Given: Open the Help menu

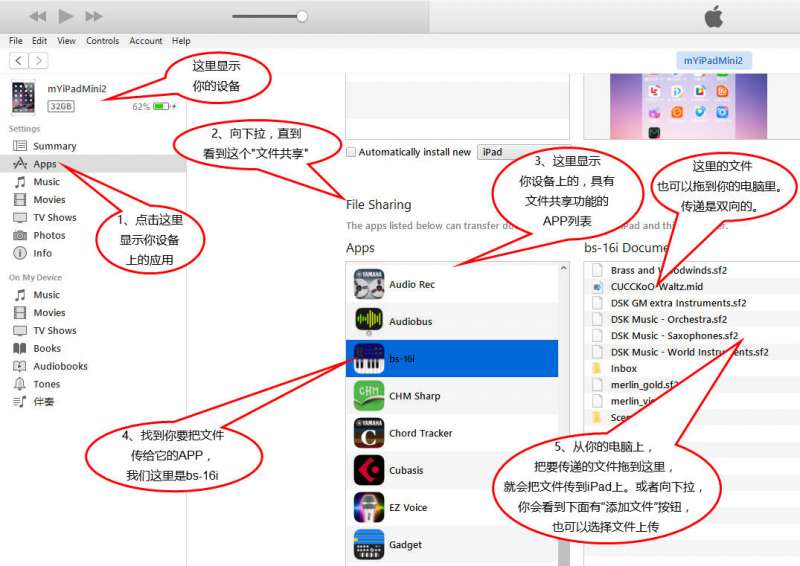Looking at the screenshot, I should pos(181,41).
